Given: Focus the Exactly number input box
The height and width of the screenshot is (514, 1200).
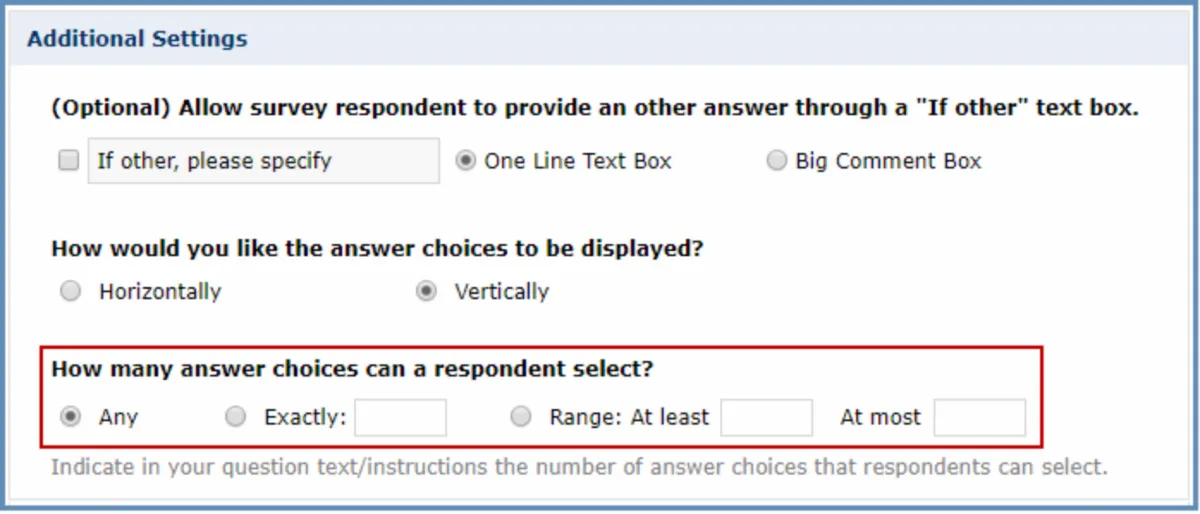Looking at the screenshot, I should click(x=400, y=418).
